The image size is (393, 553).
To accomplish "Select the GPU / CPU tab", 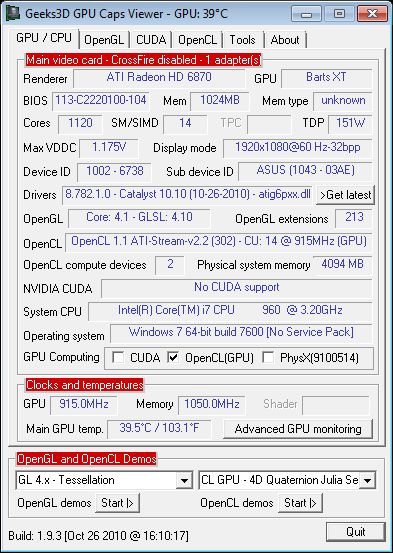I will (44, 38).
